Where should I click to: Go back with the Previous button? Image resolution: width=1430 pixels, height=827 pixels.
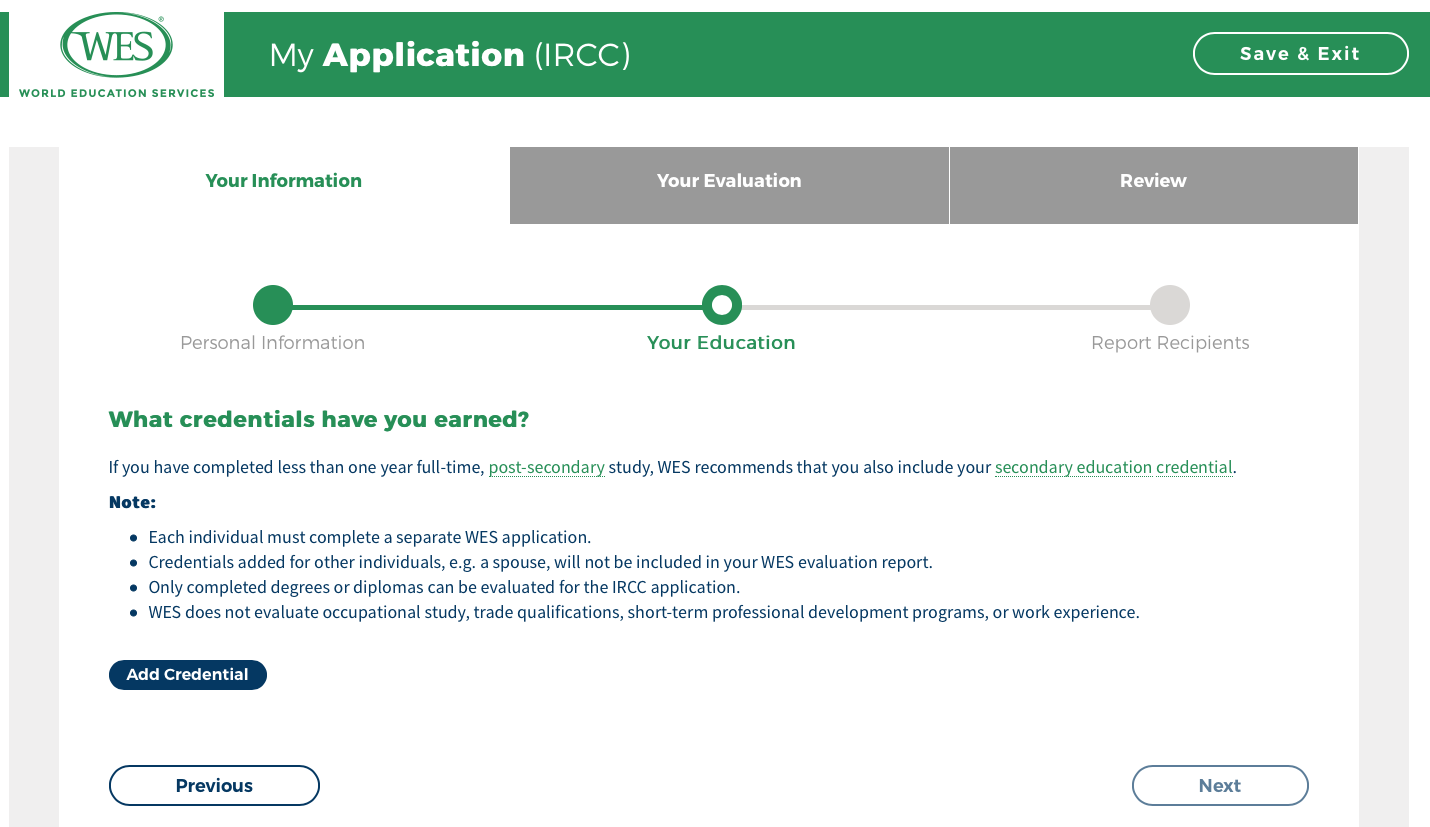(214, 785)
